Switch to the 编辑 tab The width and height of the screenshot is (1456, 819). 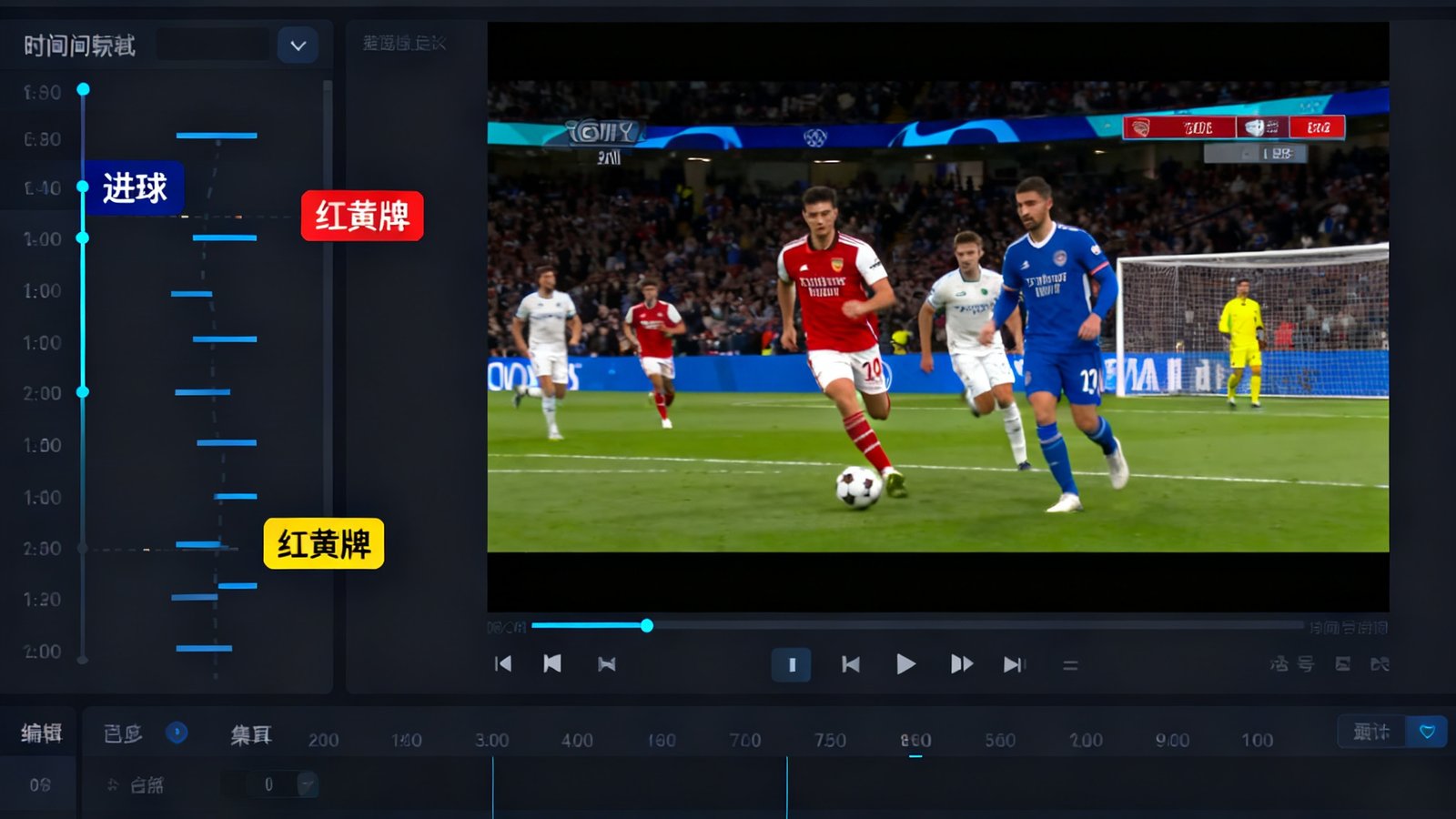coord(42,733)
